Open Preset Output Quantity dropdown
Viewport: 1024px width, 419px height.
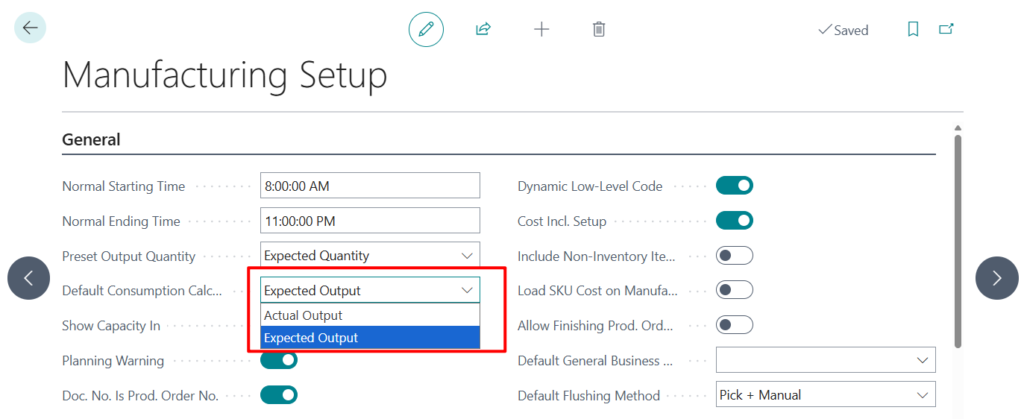pos(370,256)
